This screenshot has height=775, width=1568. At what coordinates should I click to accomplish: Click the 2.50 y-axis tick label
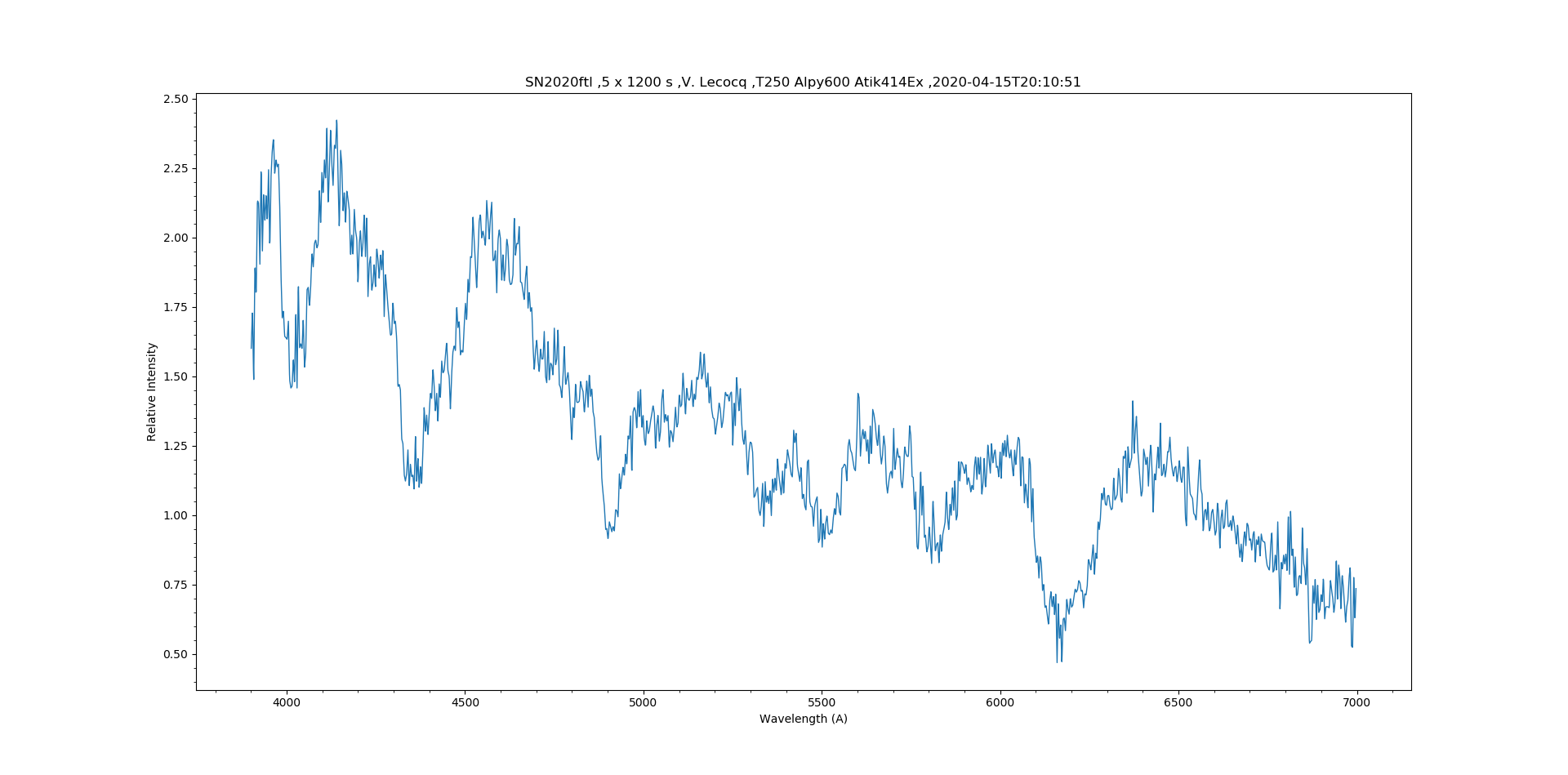[176, 100]
